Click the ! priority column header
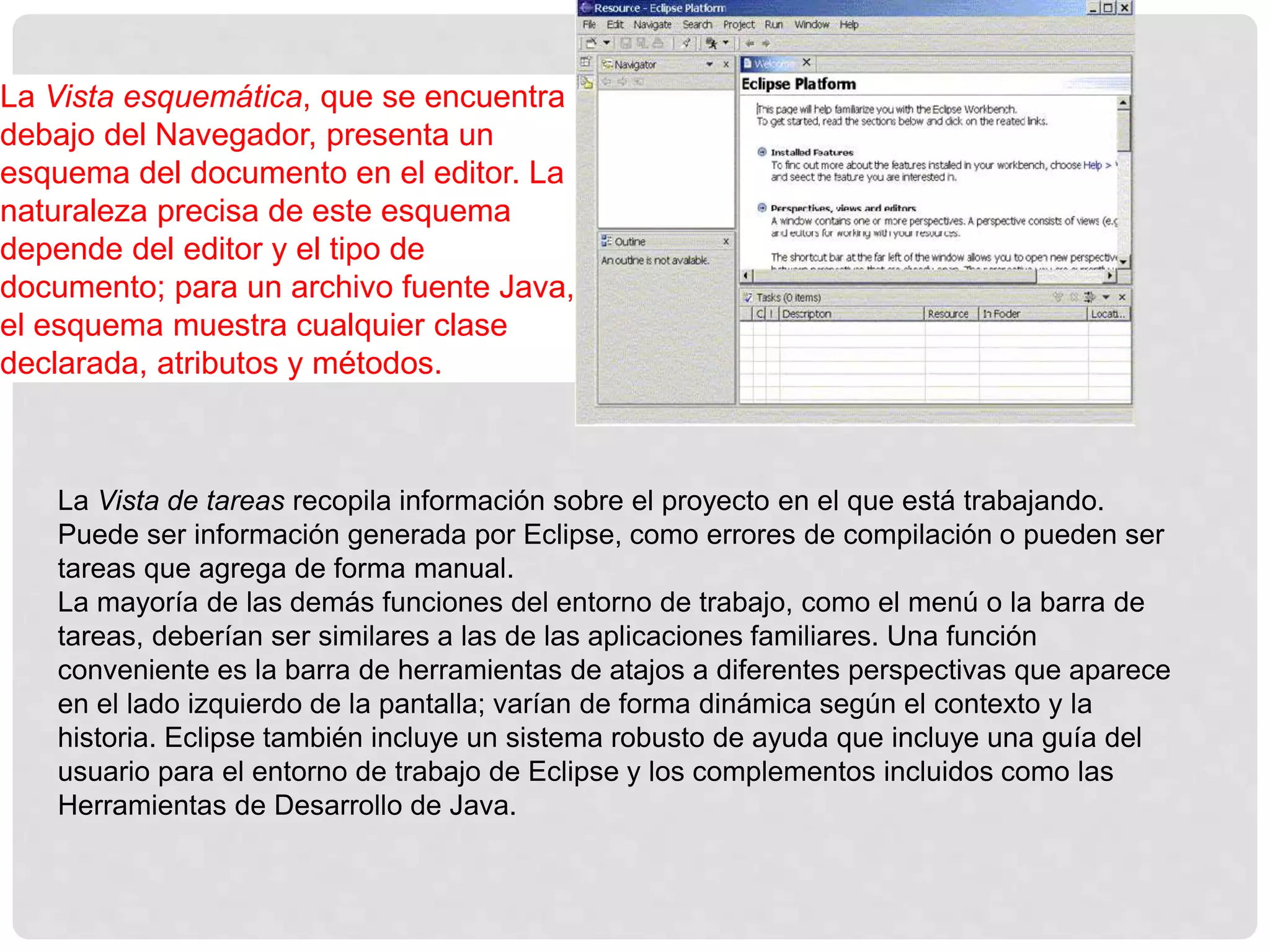Viewport: 1270px width, 952px height. point(772,314)
